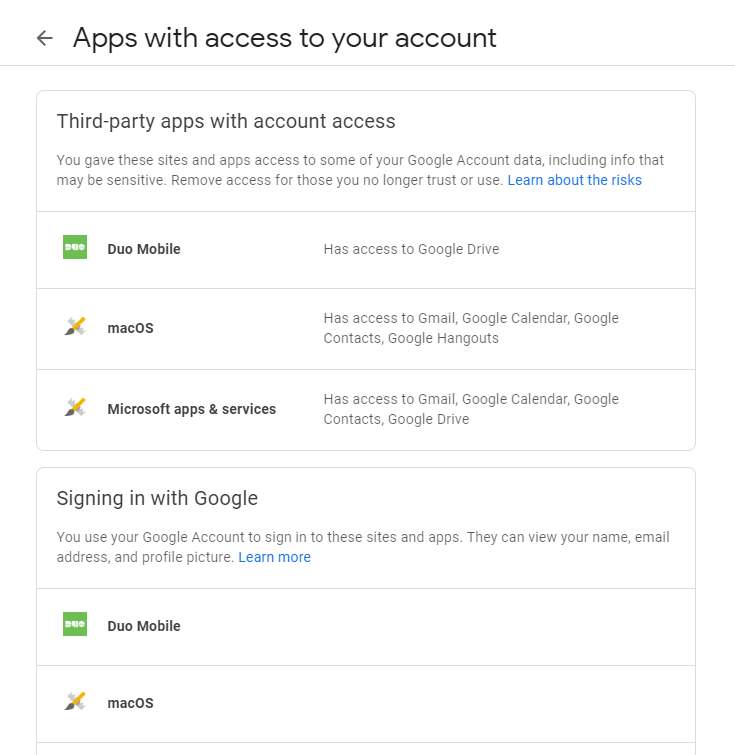Image resolution: width=735 pixels, height=755 pixels.
Task: Click the green Duo Mobile icon under Third-party apps
Action: [75, 247]
